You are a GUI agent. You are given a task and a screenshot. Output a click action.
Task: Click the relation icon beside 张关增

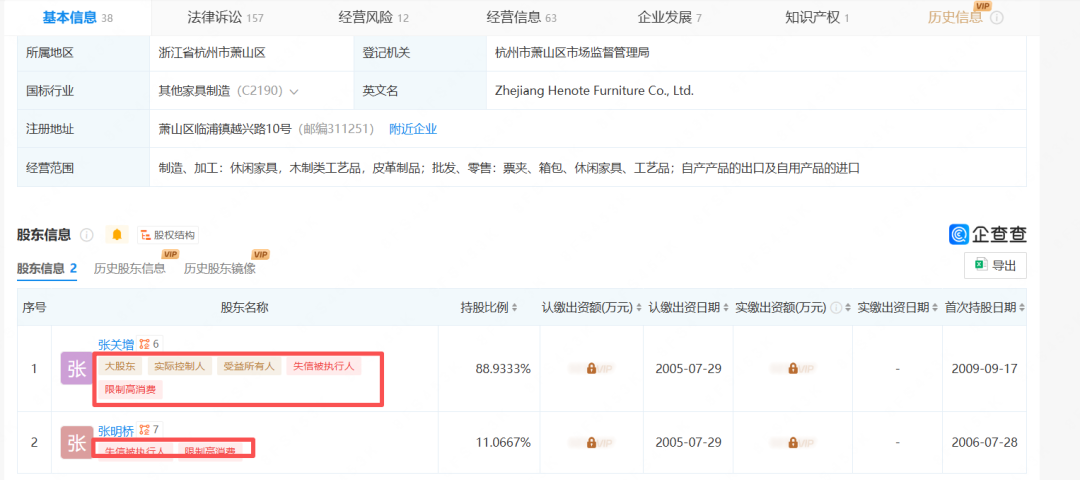pos(144,344)
